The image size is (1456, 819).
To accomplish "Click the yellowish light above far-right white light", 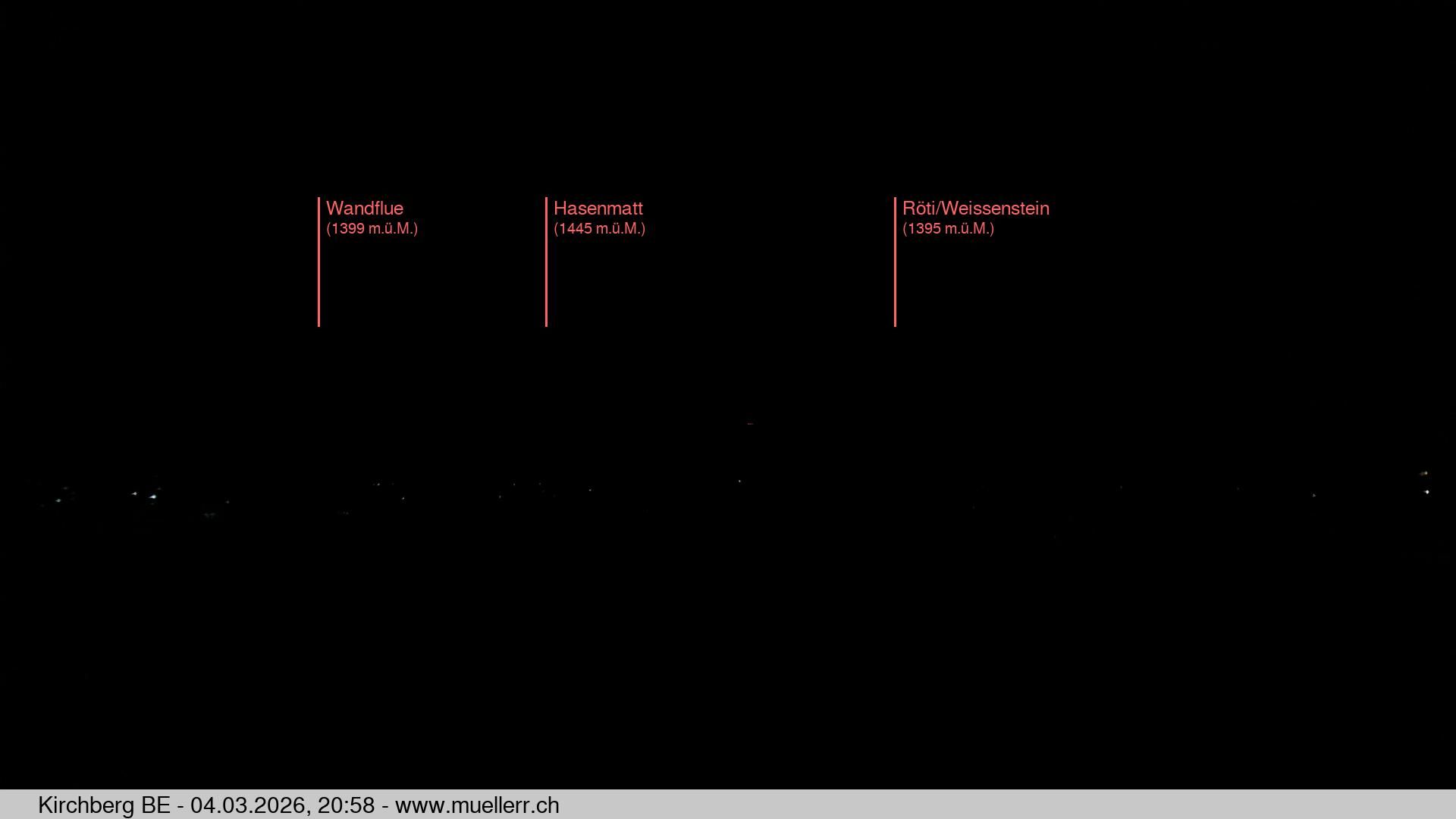I will 1424,473.
